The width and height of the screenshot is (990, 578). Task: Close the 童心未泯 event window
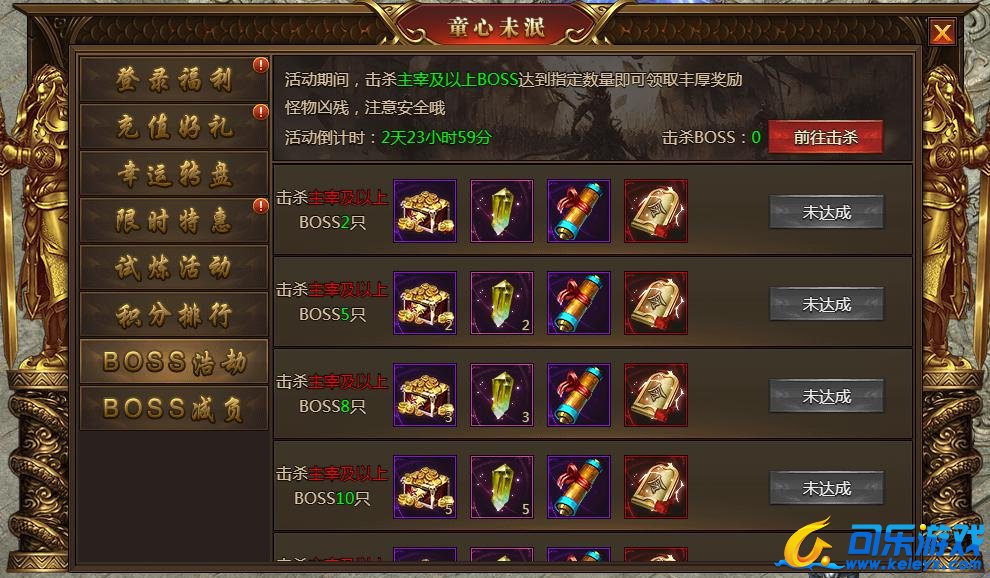click(x=942, y=32)
